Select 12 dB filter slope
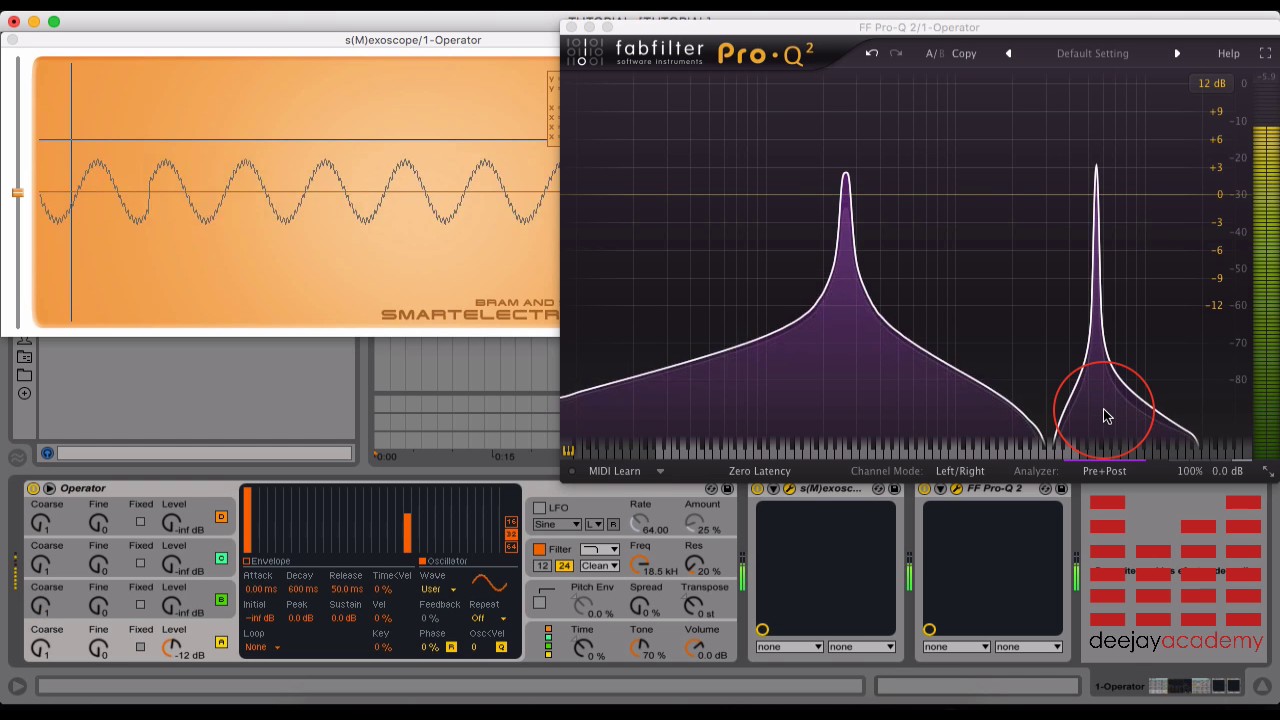The image size is (1280, 720). tap(542, 566)
